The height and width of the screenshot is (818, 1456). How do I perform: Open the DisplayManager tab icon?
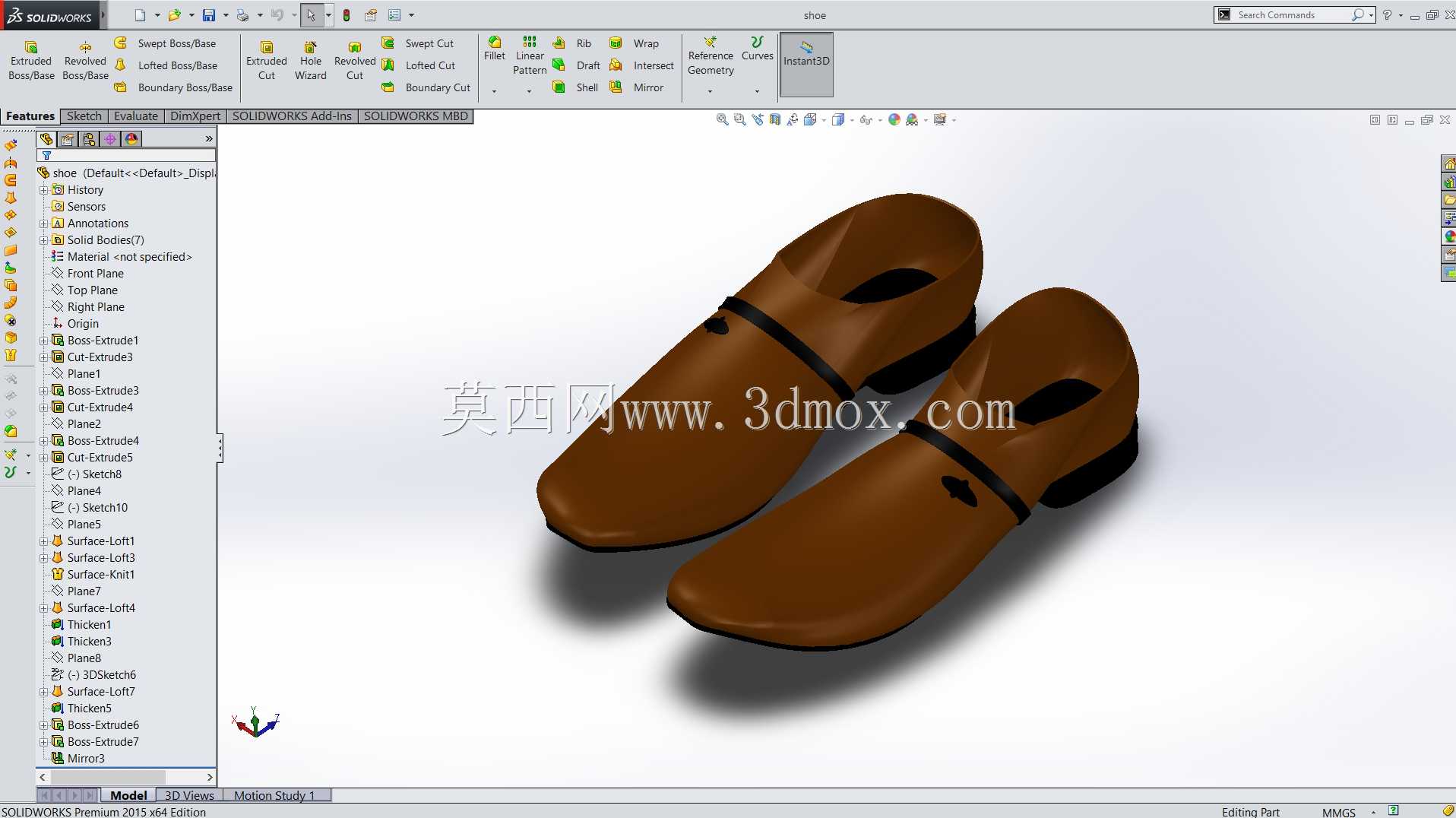131,139
